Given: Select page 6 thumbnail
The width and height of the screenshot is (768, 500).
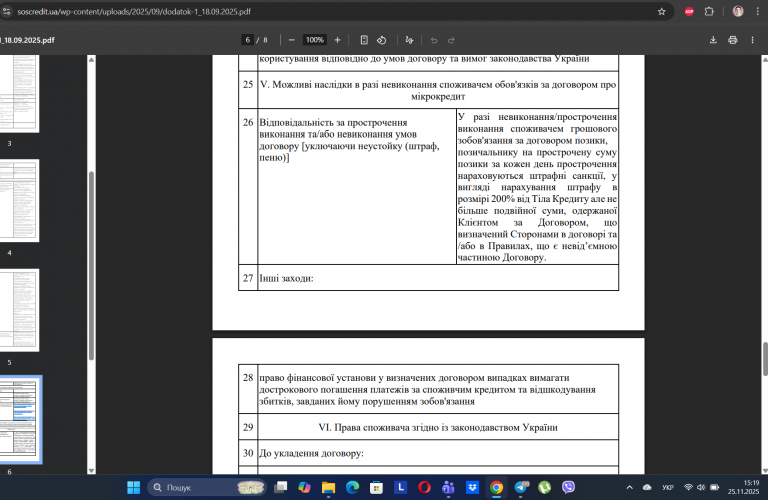Looking at the screenshot, I should 20,420.
